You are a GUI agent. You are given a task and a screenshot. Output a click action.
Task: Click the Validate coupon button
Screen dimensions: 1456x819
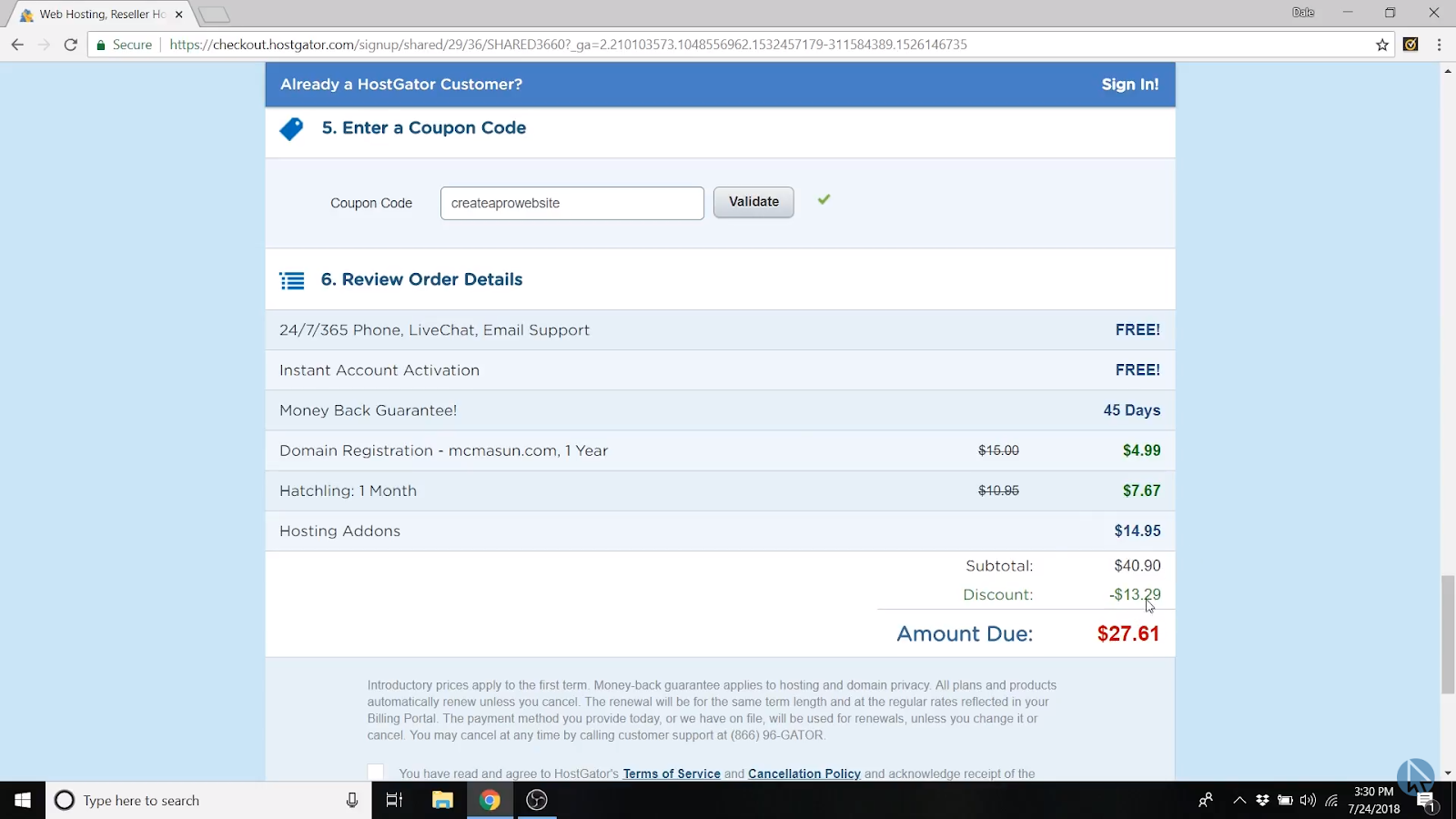[753, 202]
